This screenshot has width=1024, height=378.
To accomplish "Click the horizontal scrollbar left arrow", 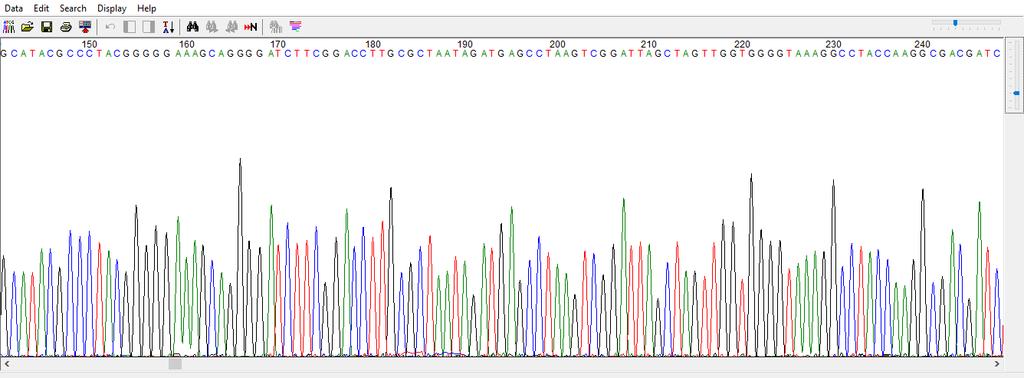I will 7,364.
